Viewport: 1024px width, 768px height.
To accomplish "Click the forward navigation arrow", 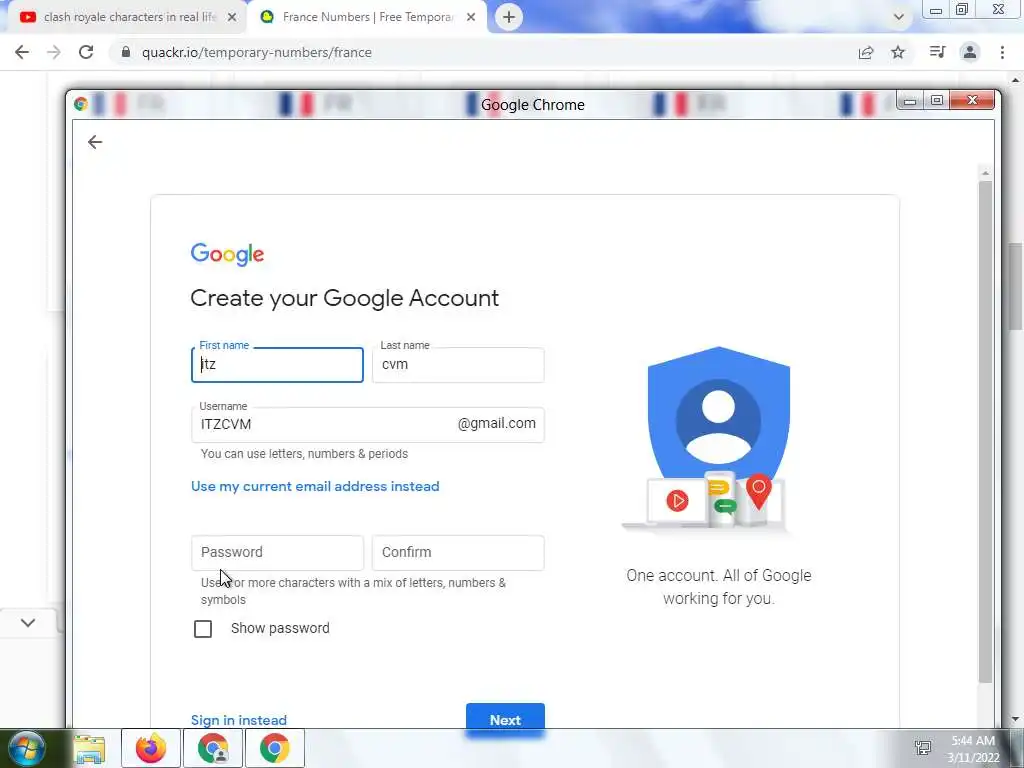I will coord(54,52).
